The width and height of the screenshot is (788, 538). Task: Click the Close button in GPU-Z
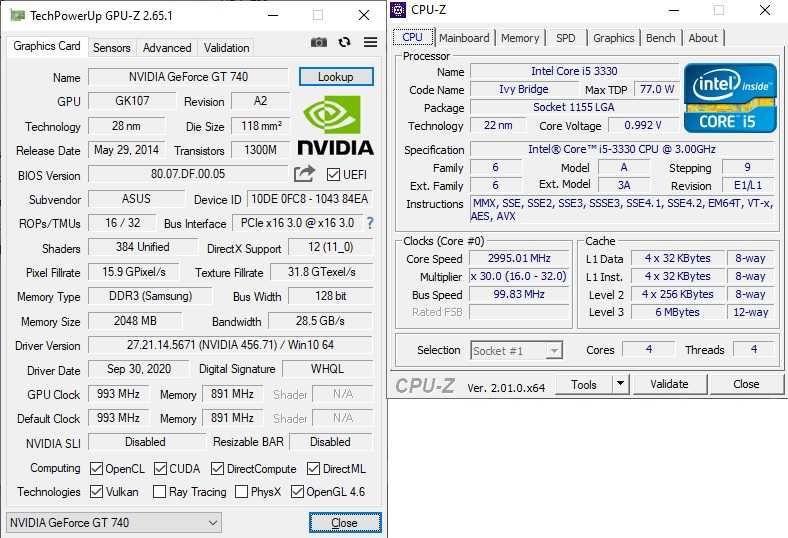click(345, 523)
